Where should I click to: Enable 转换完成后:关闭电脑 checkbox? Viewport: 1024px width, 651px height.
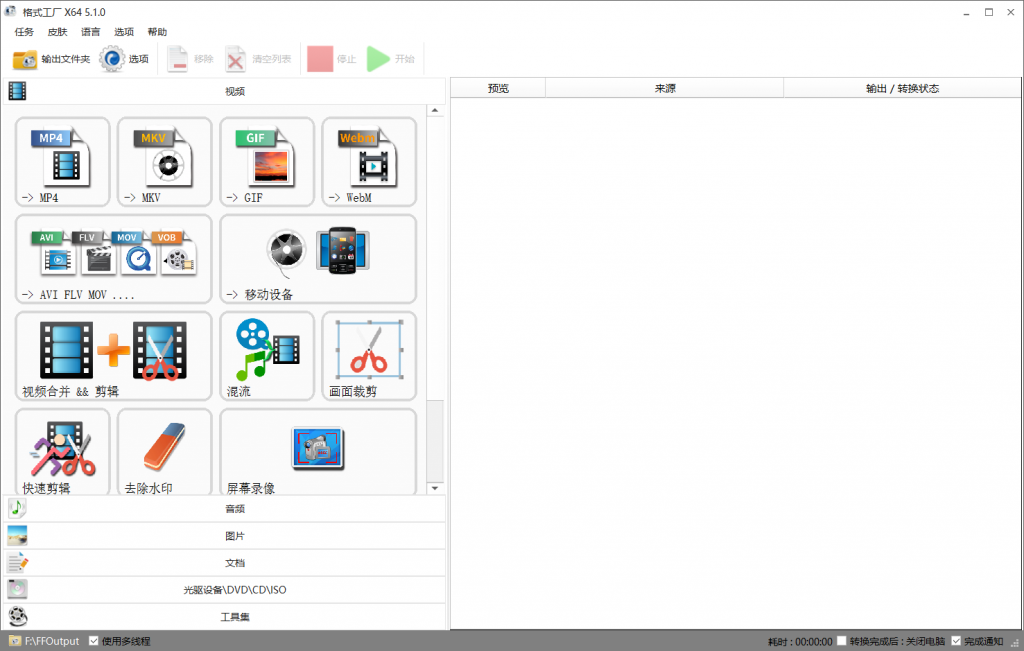[842, 641]
